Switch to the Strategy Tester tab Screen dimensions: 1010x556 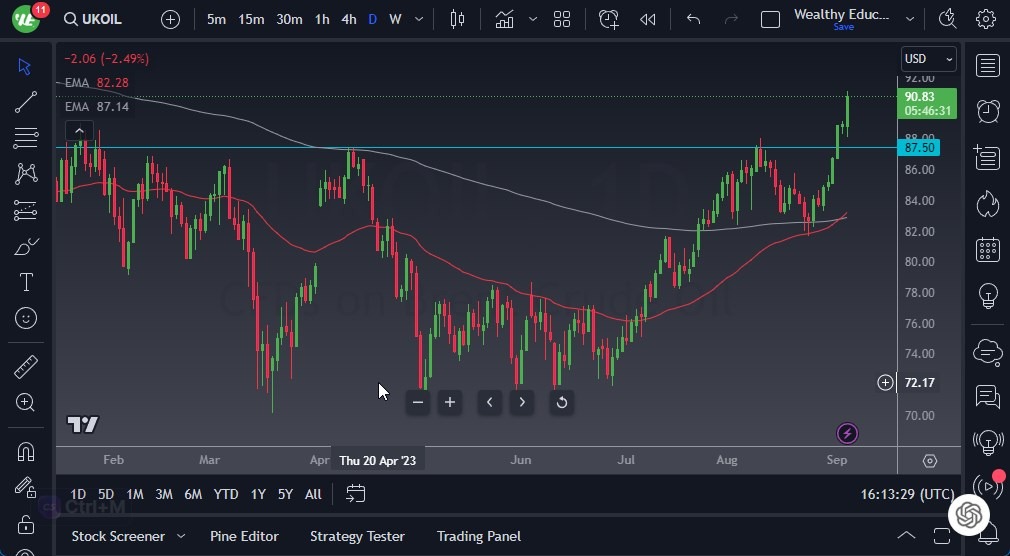click(357, 536)
